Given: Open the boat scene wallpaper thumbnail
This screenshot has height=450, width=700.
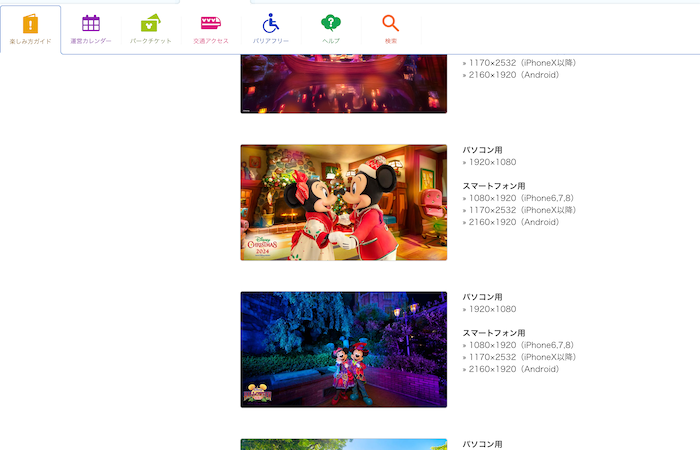Looking at the screenshot, I should coord(344,83).
